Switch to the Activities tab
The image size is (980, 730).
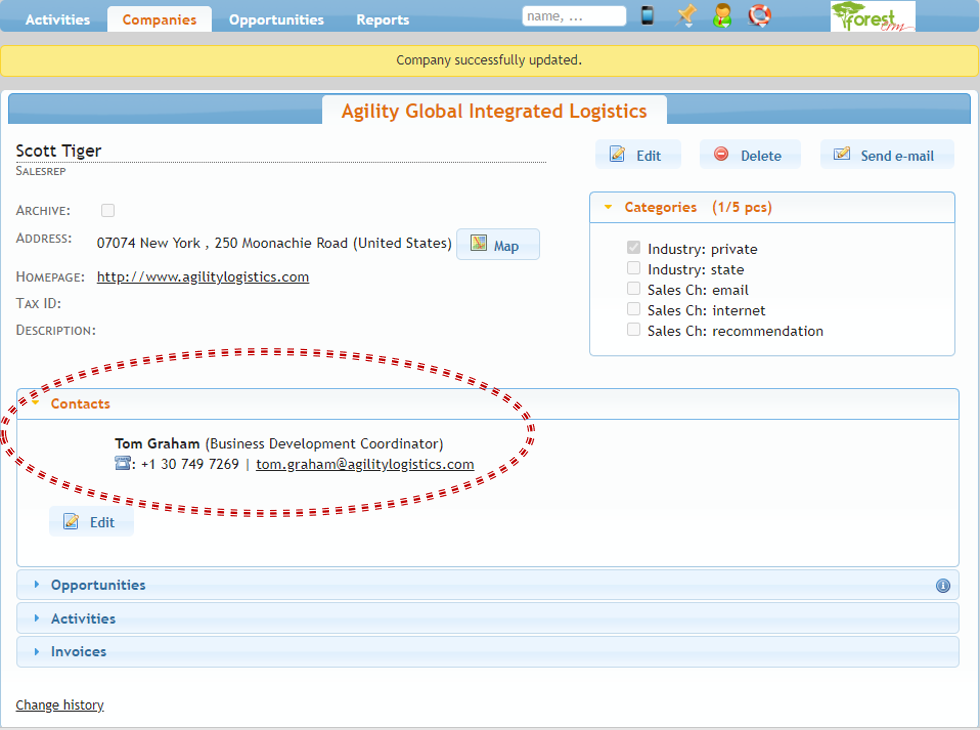[57, 20]
